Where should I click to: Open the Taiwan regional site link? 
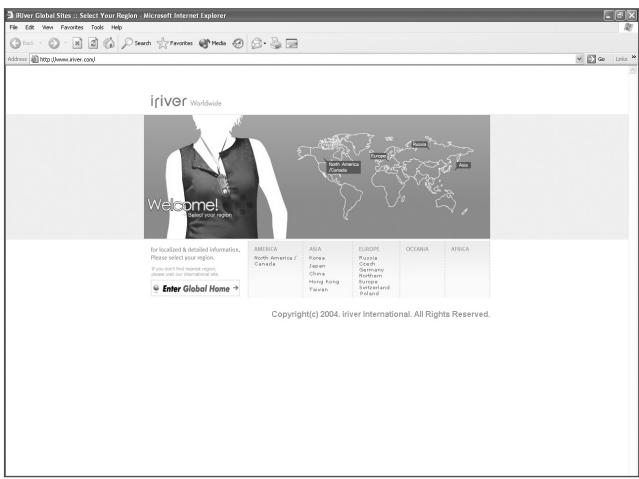pyautogui.click(x=318, y=289)
